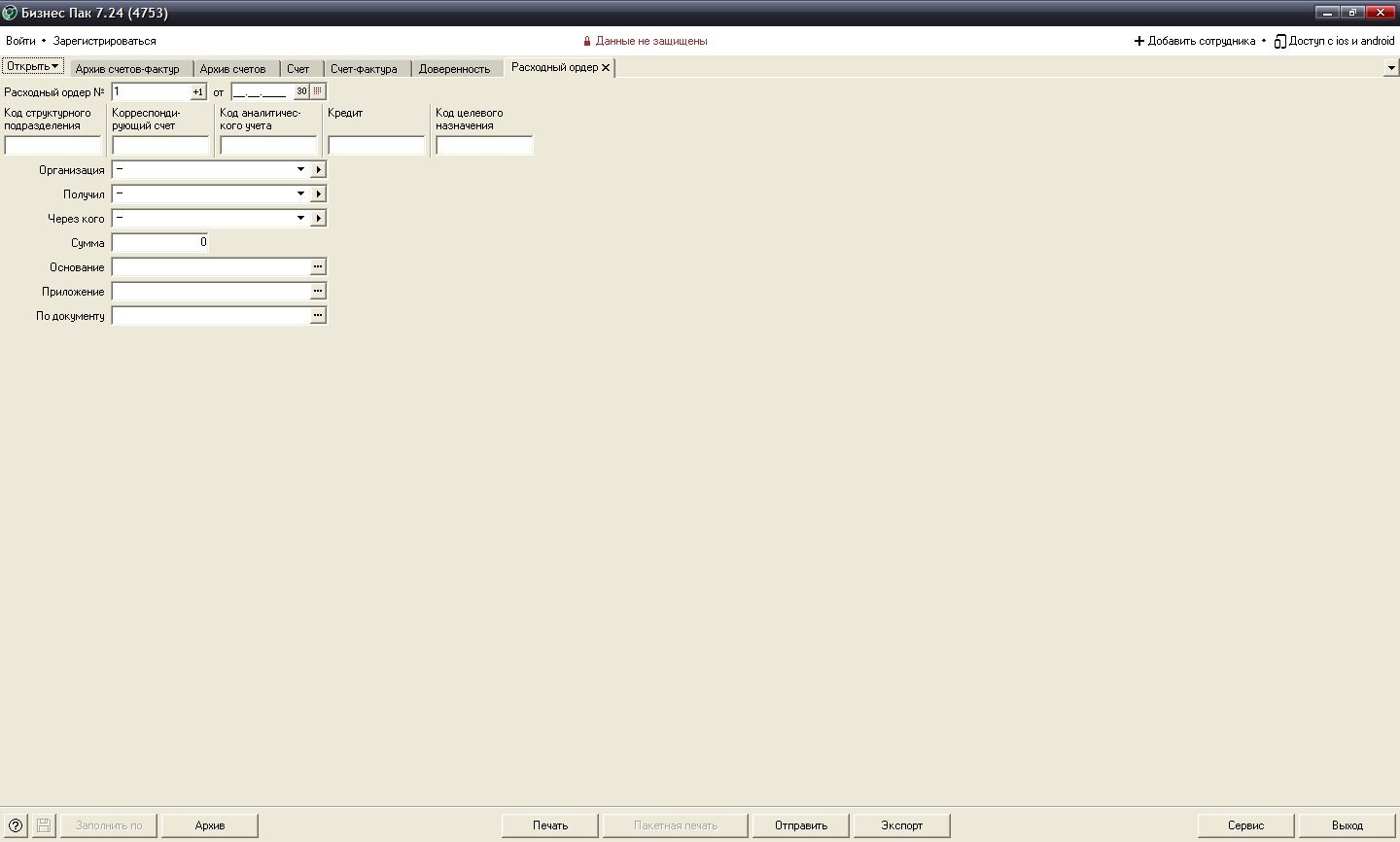Expand the tab list arrow at right
The width and height of the screenshot is (1400, 842).
1391,68
